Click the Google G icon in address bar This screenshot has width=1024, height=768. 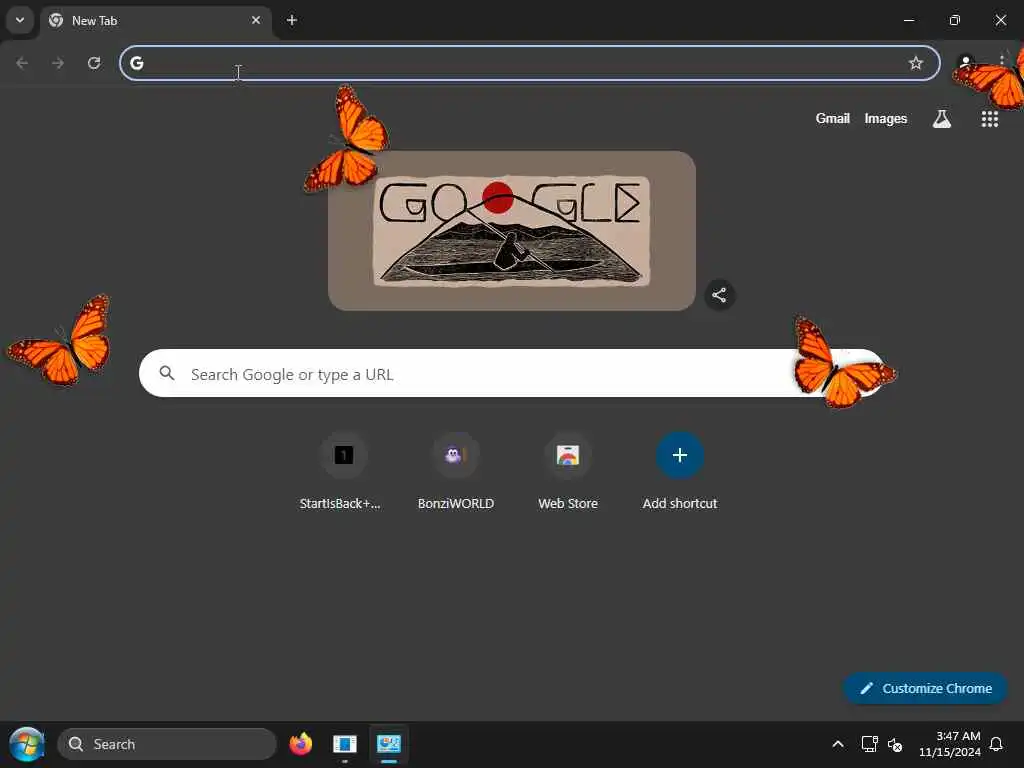point(136,63)
